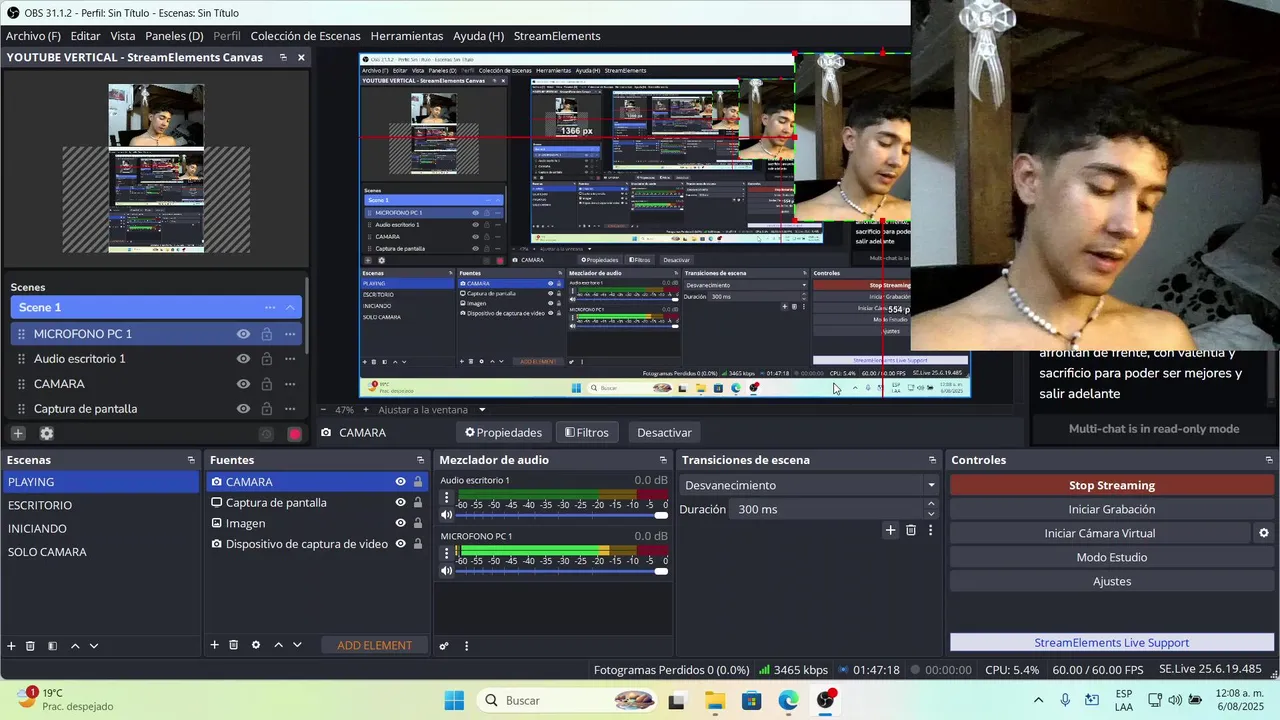Viewport: 1280px width, 720px height.
Task: Open Ajustes button in Controles
Action: (x=1111, y=581)
